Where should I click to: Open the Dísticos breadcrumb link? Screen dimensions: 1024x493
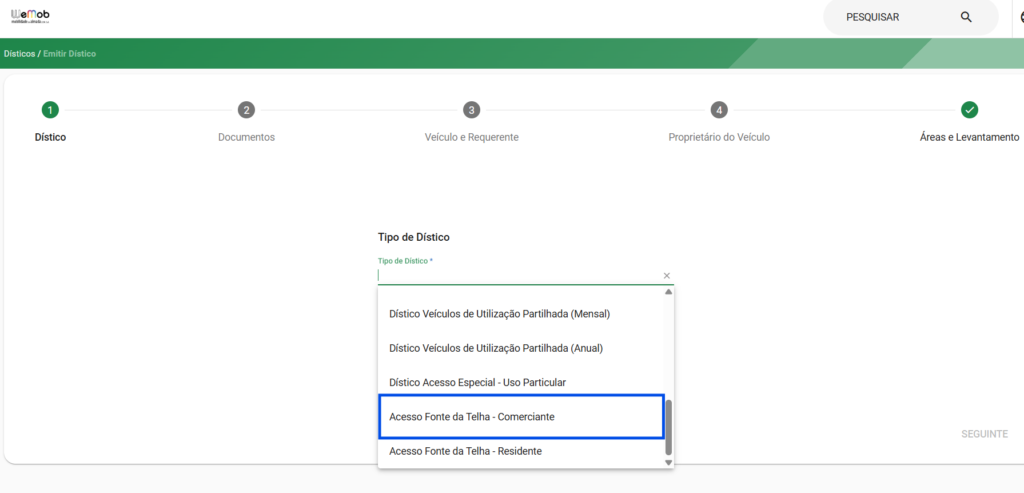[x=19, y=54]
